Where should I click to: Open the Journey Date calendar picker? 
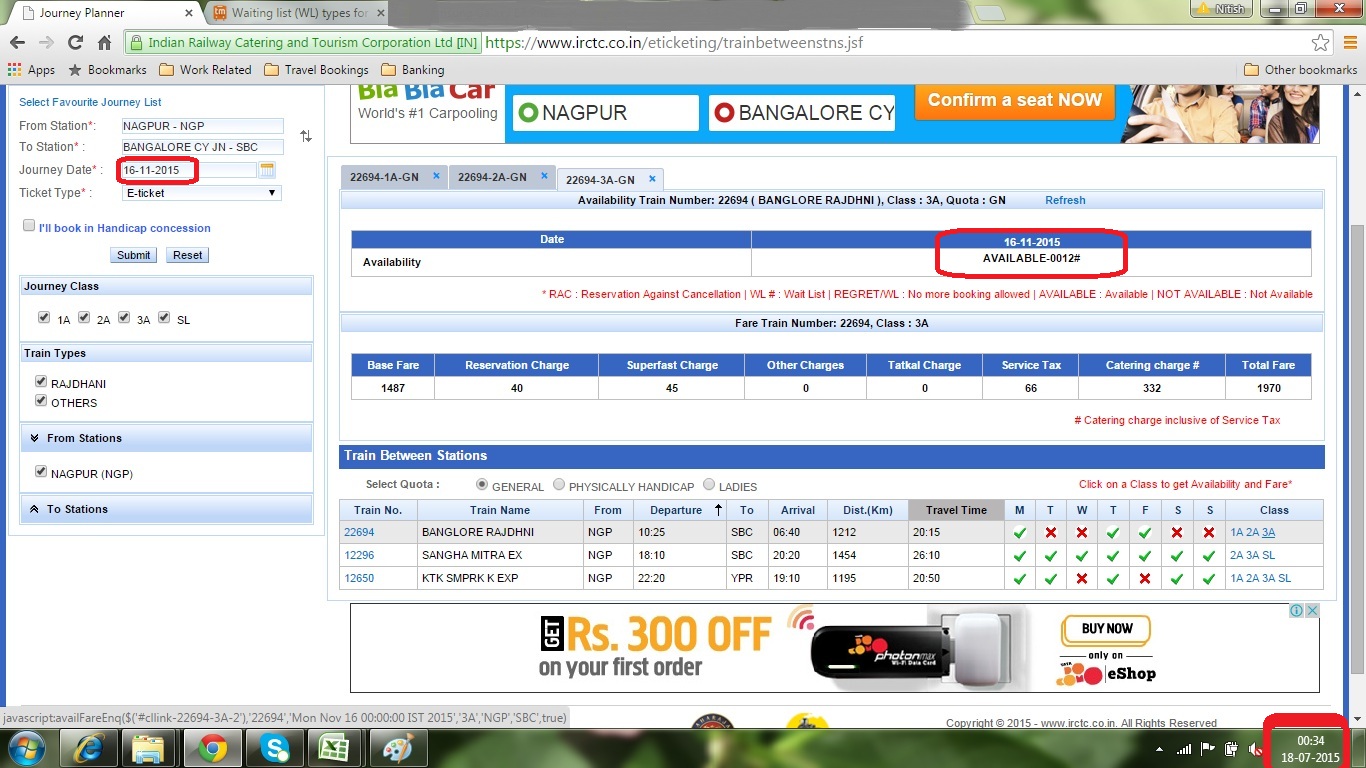click(267, 170)
